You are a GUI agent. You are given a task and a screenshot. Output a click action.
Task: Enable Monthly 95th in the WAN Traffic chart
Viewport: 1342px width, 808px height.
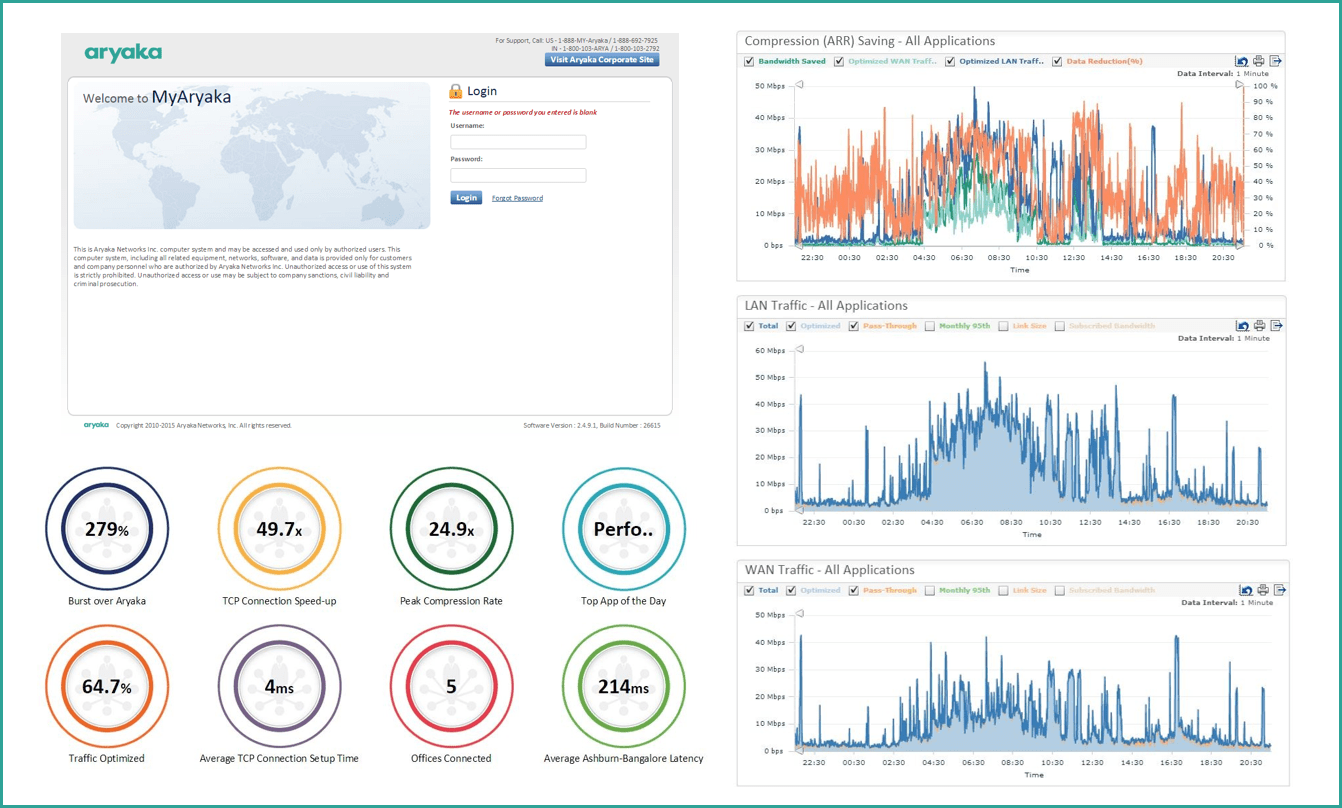coord(930,590)
